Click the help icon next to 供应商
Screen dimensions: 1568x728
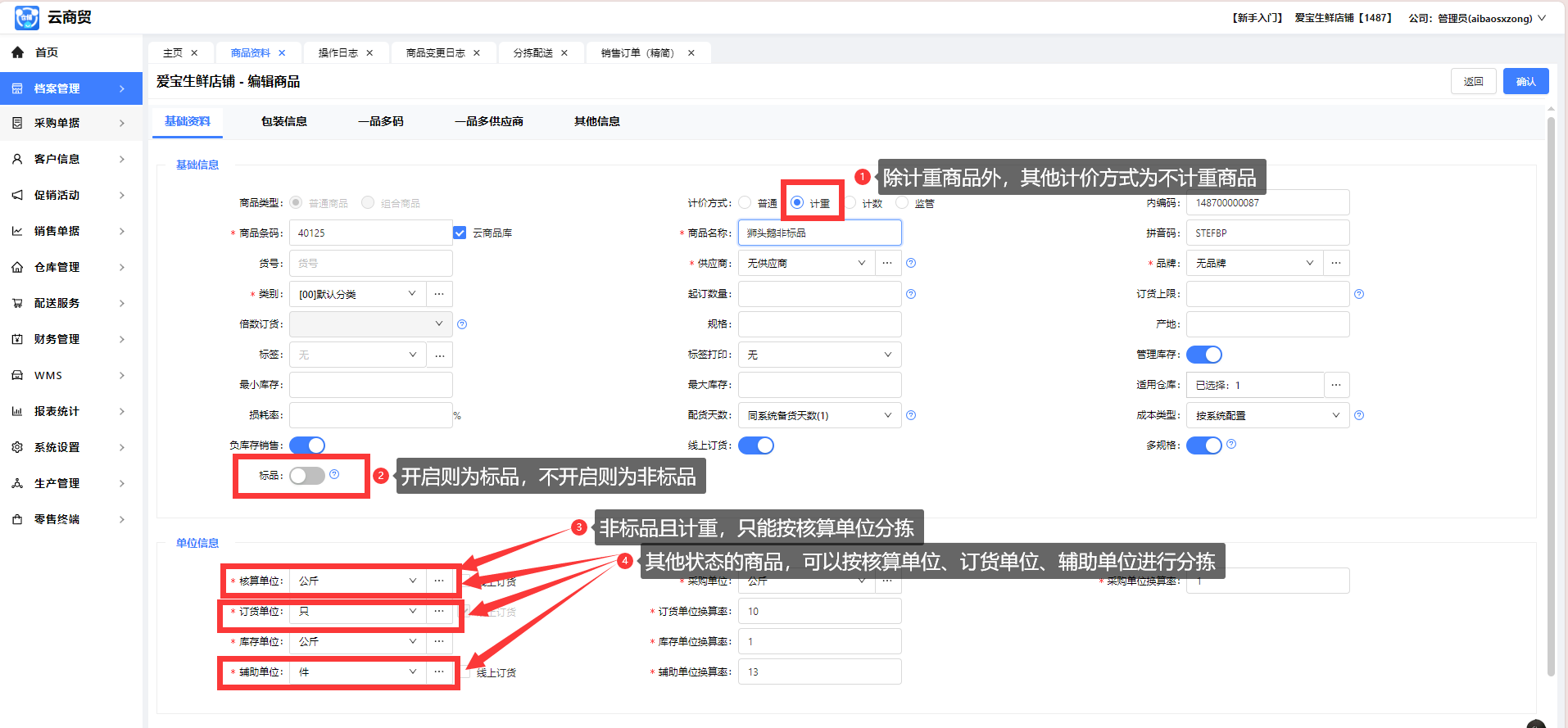[911, 264]
